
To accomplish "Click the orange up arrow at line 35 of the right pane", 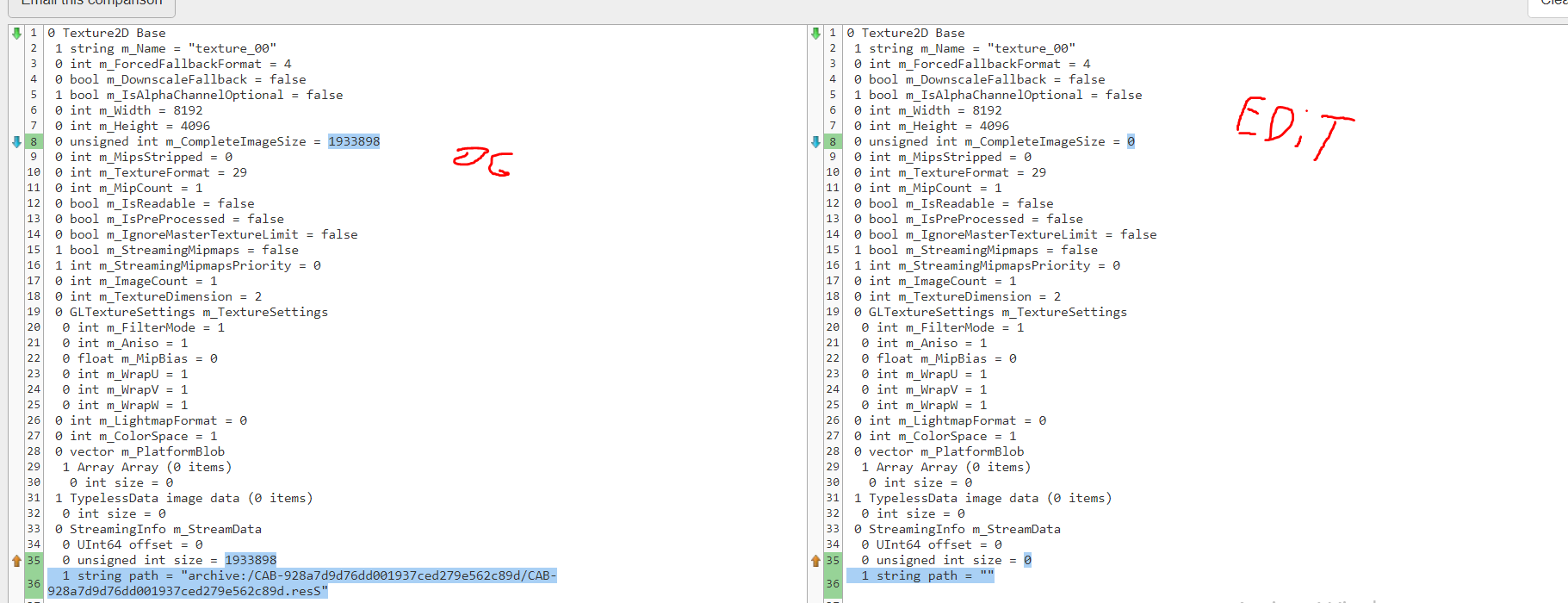I will tap(815, 561).
